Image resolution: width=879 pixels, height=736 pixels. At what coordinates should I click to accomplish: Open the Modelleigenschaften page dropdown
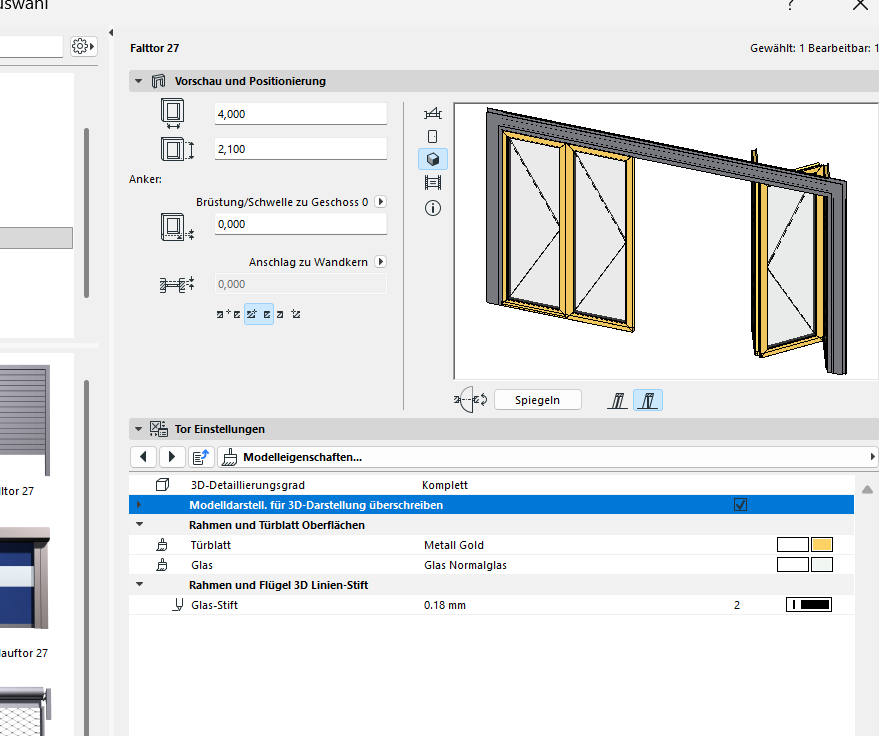click(x=547, y=457)
